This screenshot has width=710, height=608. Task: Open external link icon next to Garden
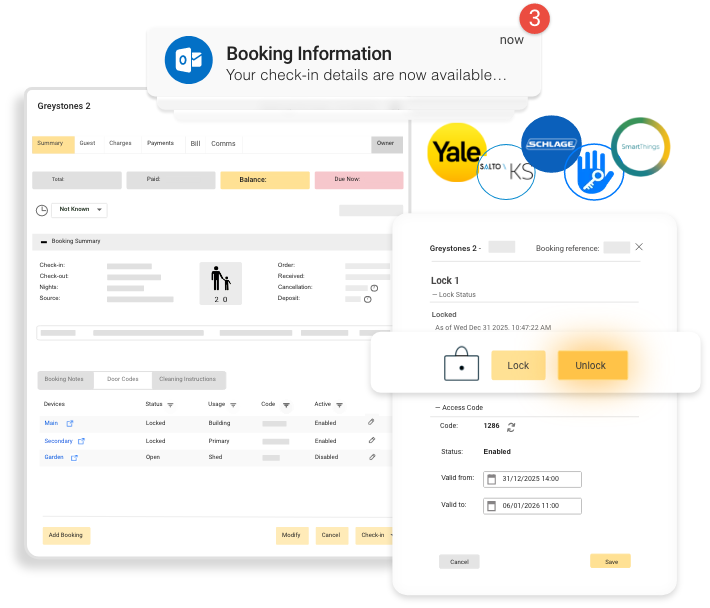click(74, 458)
